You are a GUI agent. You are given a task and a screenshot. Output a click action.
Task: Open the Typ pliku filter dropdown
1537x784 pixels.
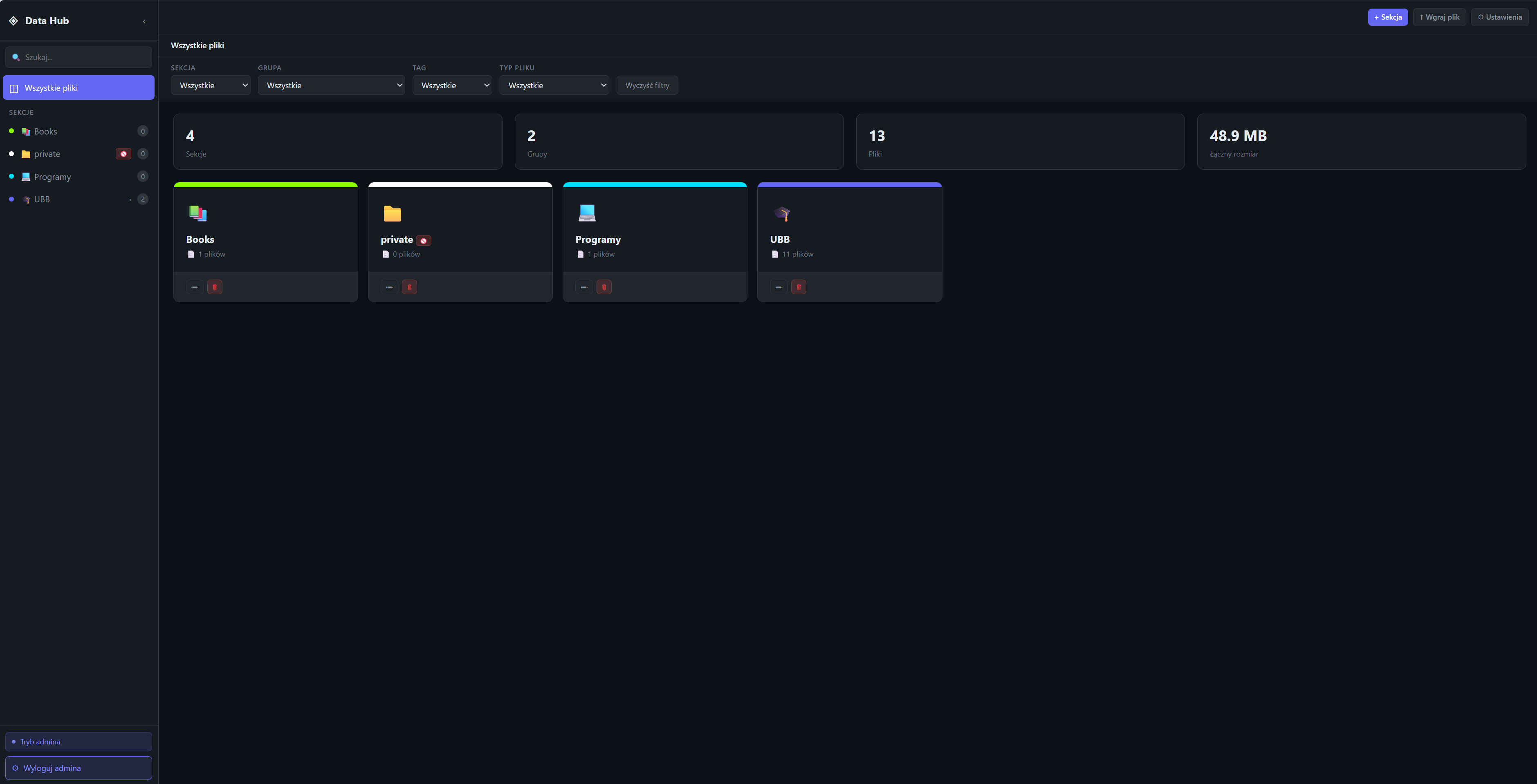(x=554, y=85)
